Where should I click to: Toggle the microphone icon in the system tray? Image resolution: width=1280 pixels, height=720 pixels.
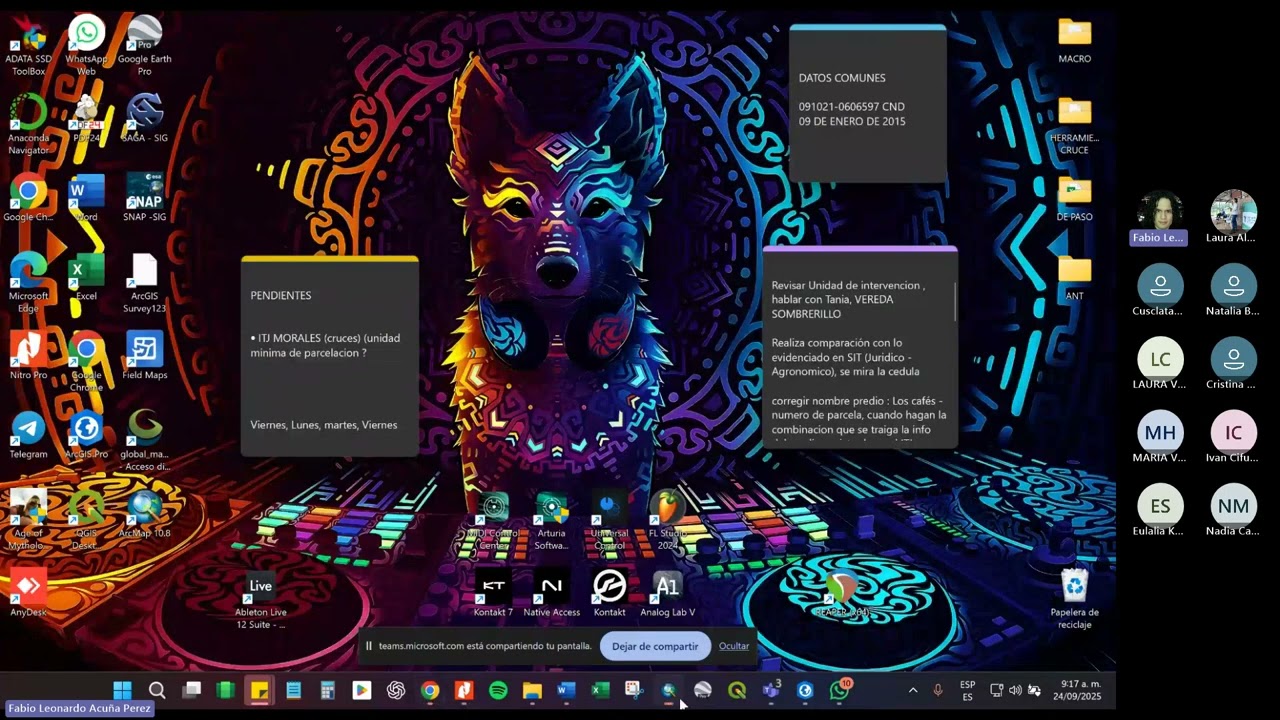(x=938, y=690)
